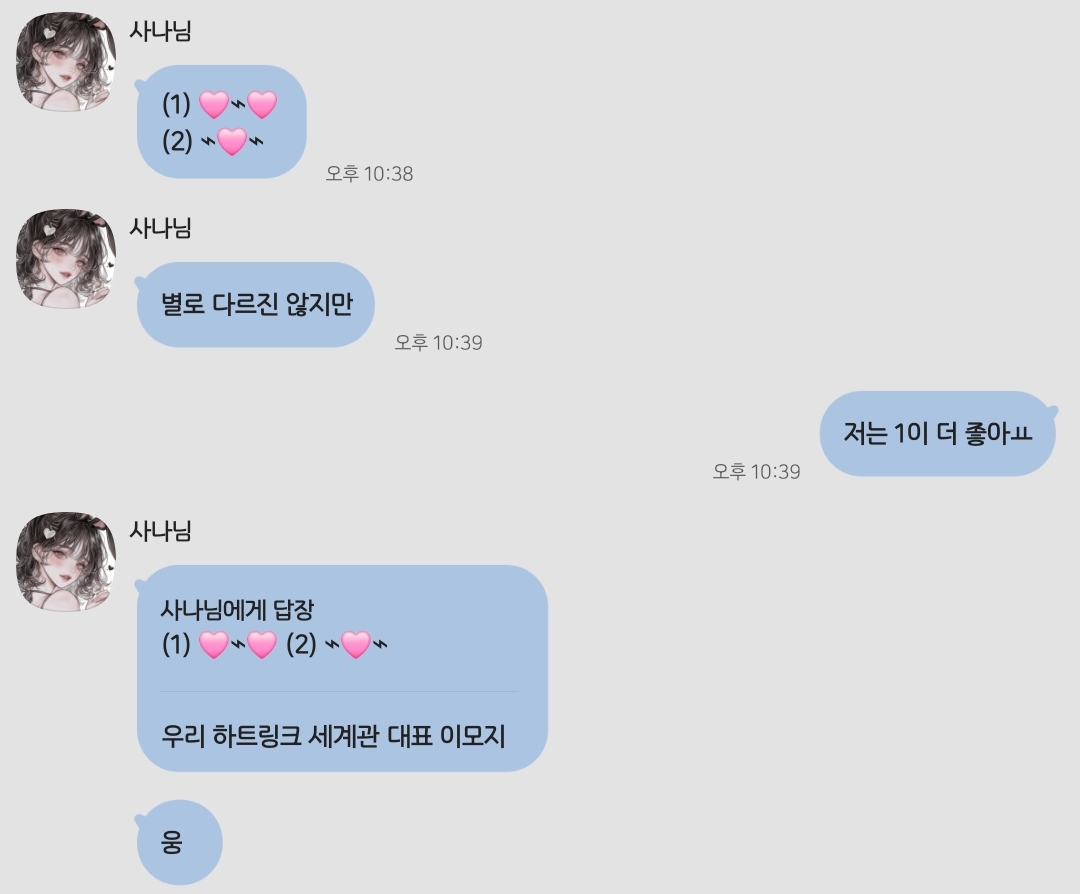Screen dimensions: 1080x894
Task: Click last pink heart in quoted reply
Action: tap(355, 645)
